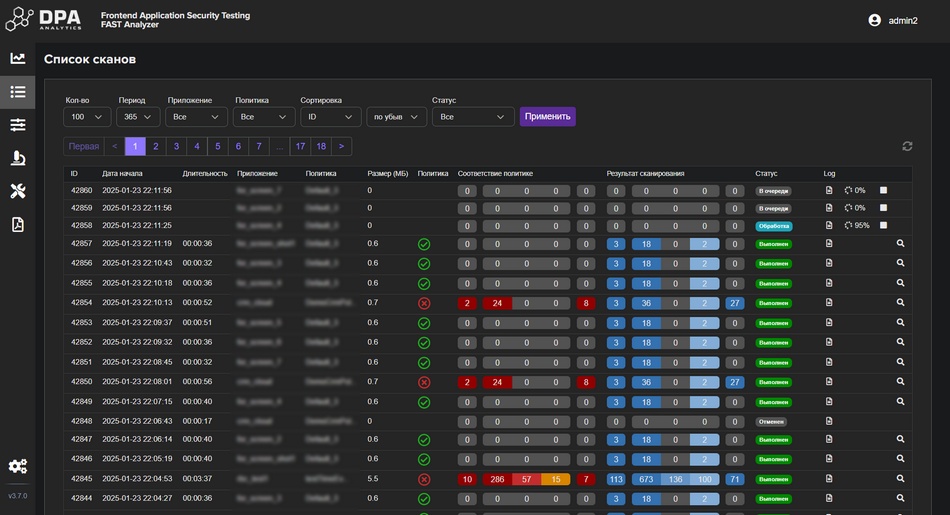Click the gears icon above version number
This screenshot has height=515, width=950.
coord(17,466)
